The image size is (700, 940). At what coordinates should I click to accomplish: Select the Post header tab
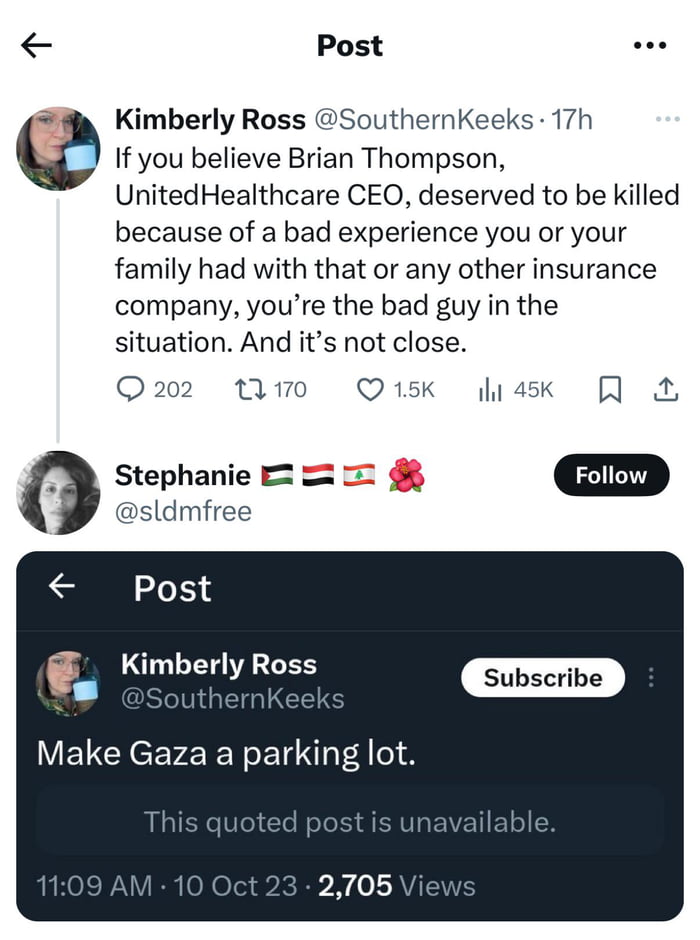coord(349,44)
